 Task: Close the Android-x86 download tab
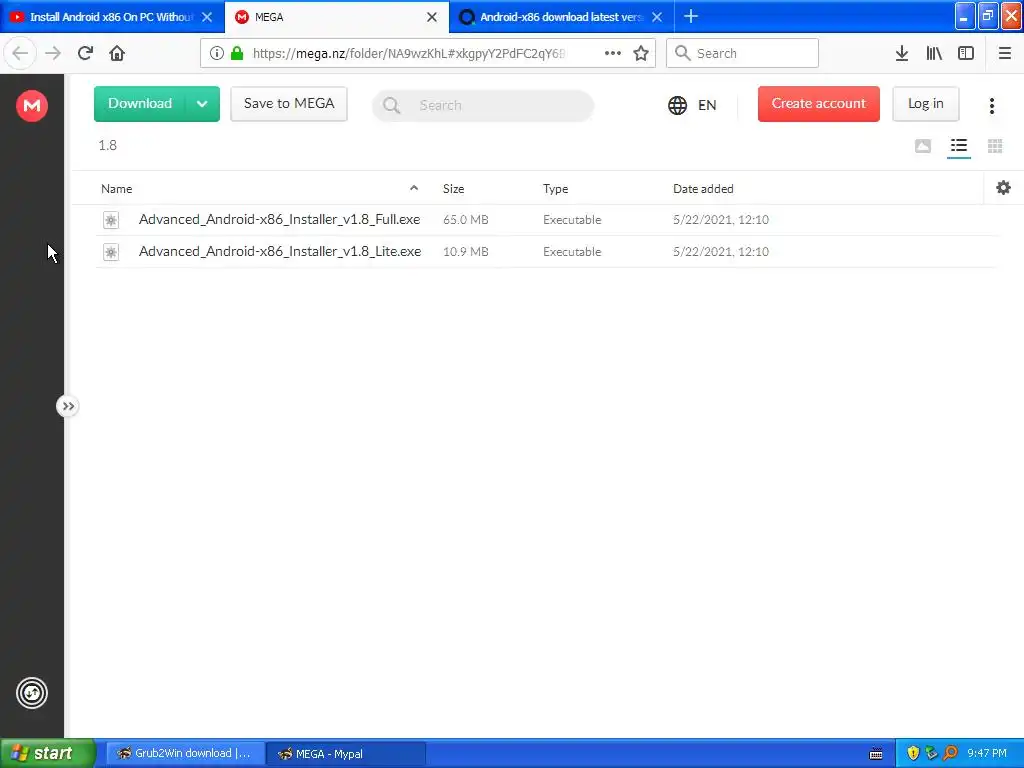[x=657, y=17]
